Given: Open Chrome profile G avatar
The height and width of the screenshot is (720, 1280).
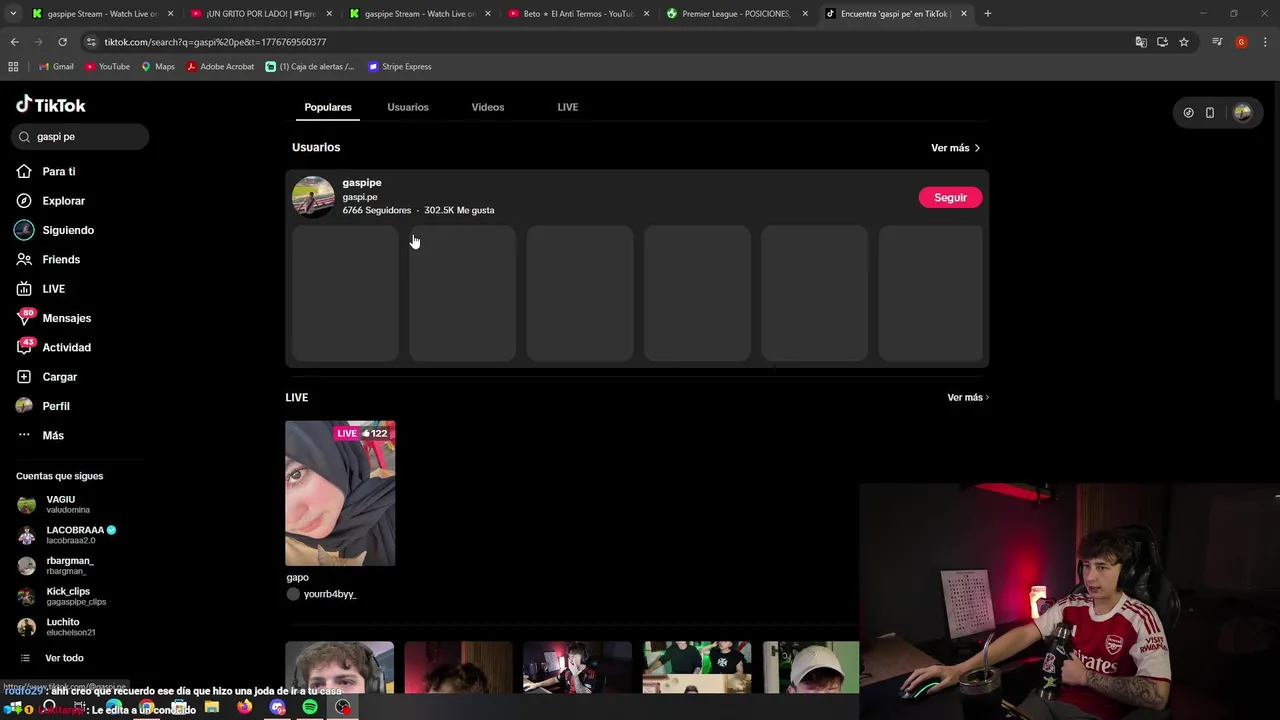Looking at the screenshot, I should [1241, 42].
